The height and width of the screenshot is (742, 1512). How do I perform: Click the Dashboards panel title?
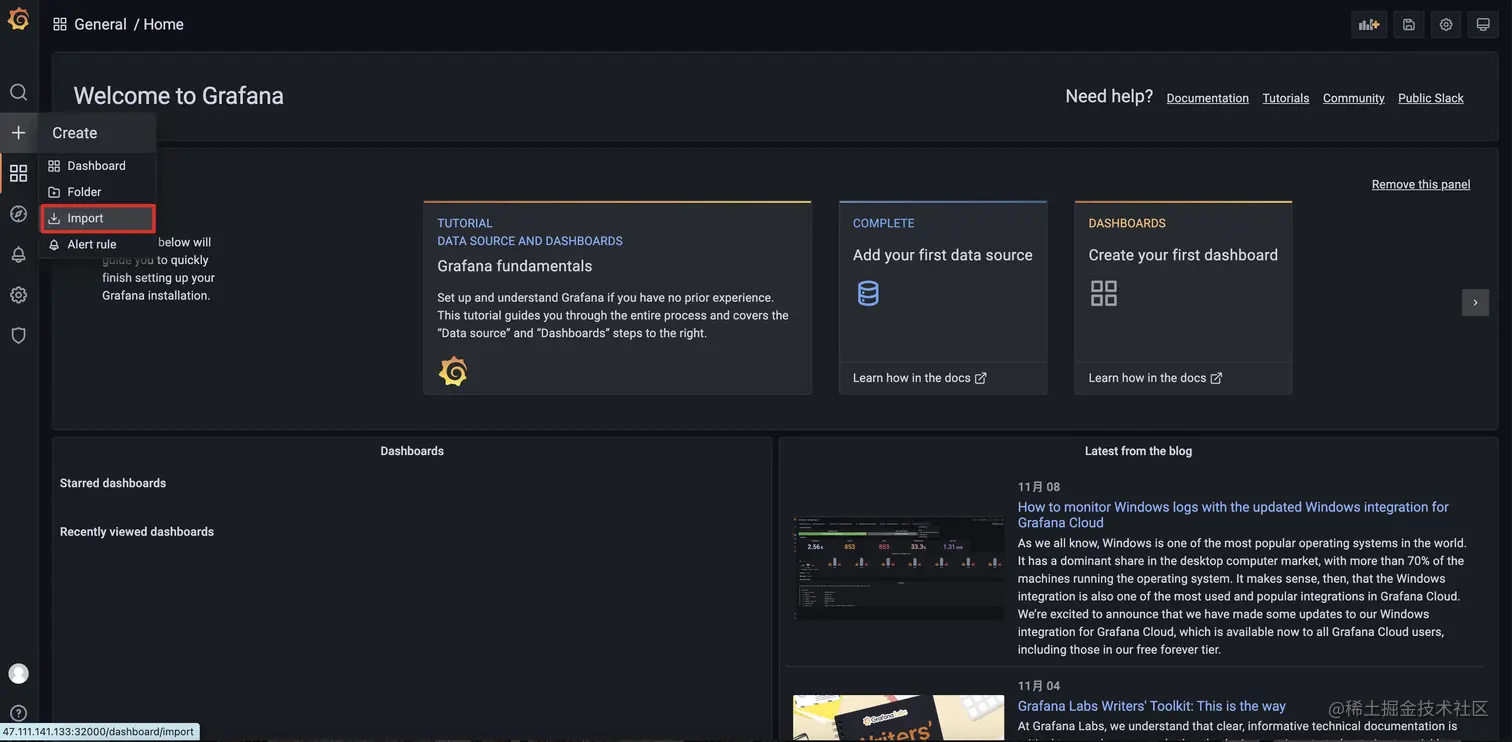tap(412, 451)
